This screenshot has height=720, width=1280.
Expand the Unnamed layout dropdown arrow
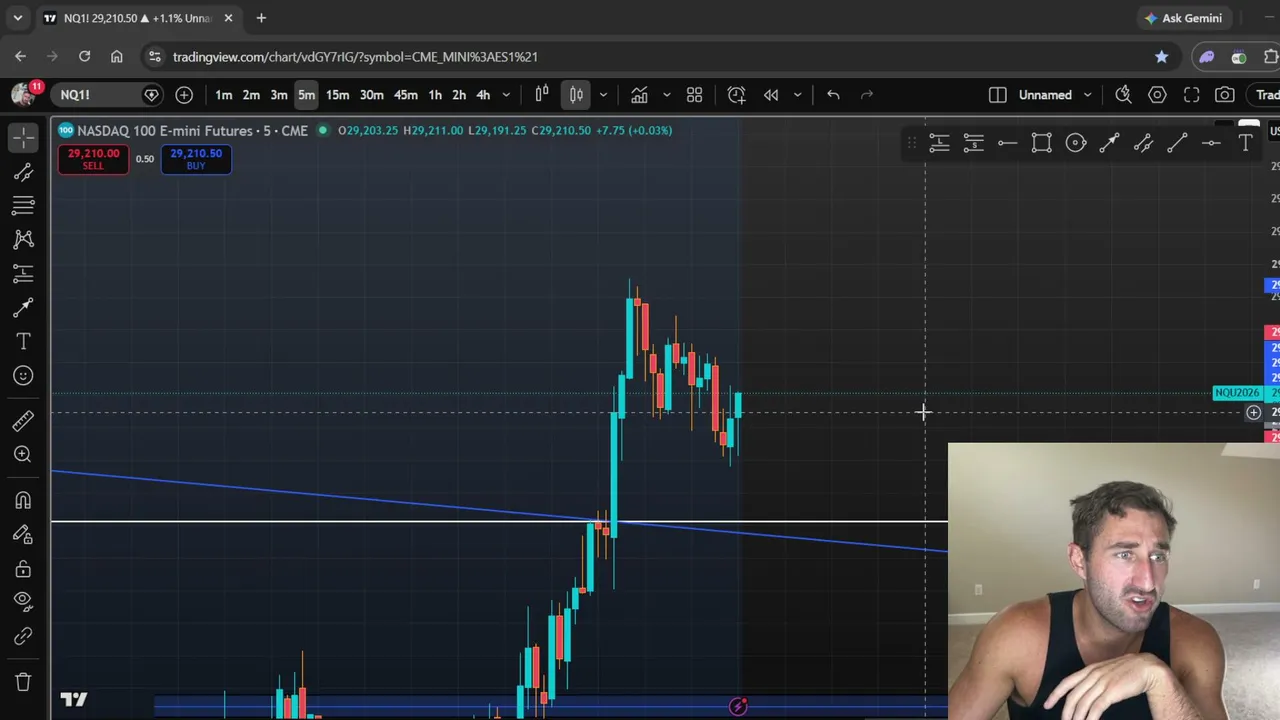coord(1087,95)
